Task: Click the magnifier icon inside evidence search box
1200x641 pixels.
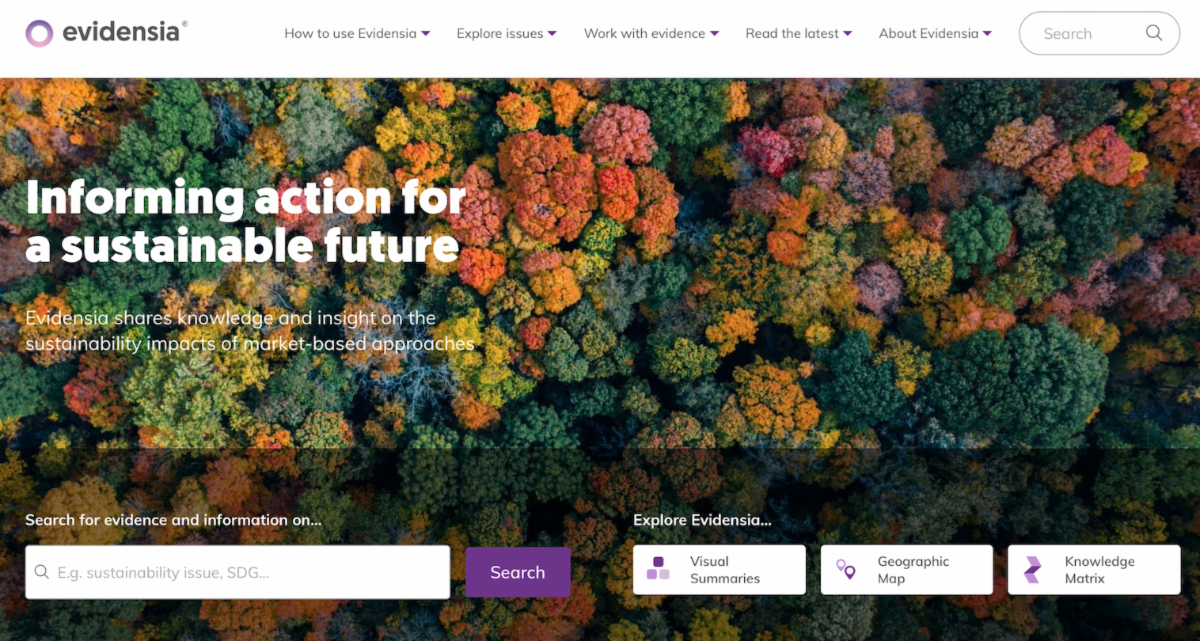Action: (x=42, y=572)
